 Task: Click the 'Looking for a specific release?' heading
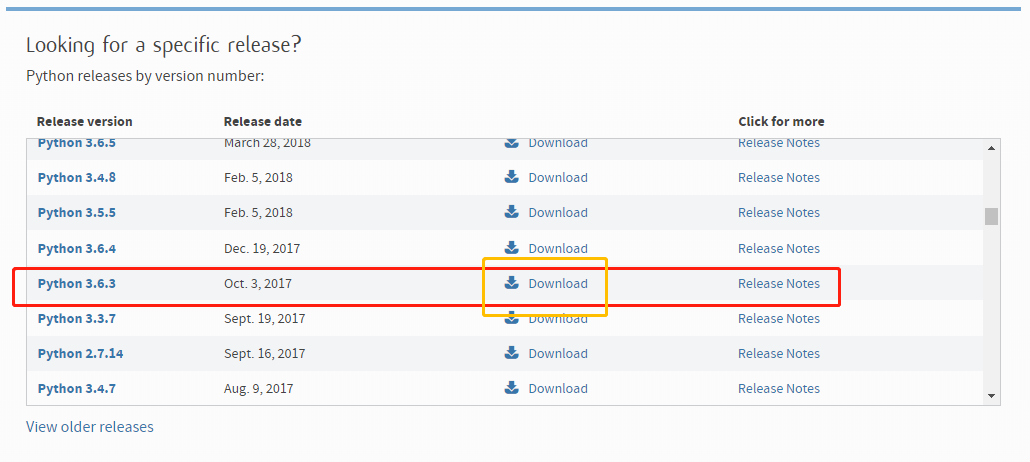click(x=164, y=45)
